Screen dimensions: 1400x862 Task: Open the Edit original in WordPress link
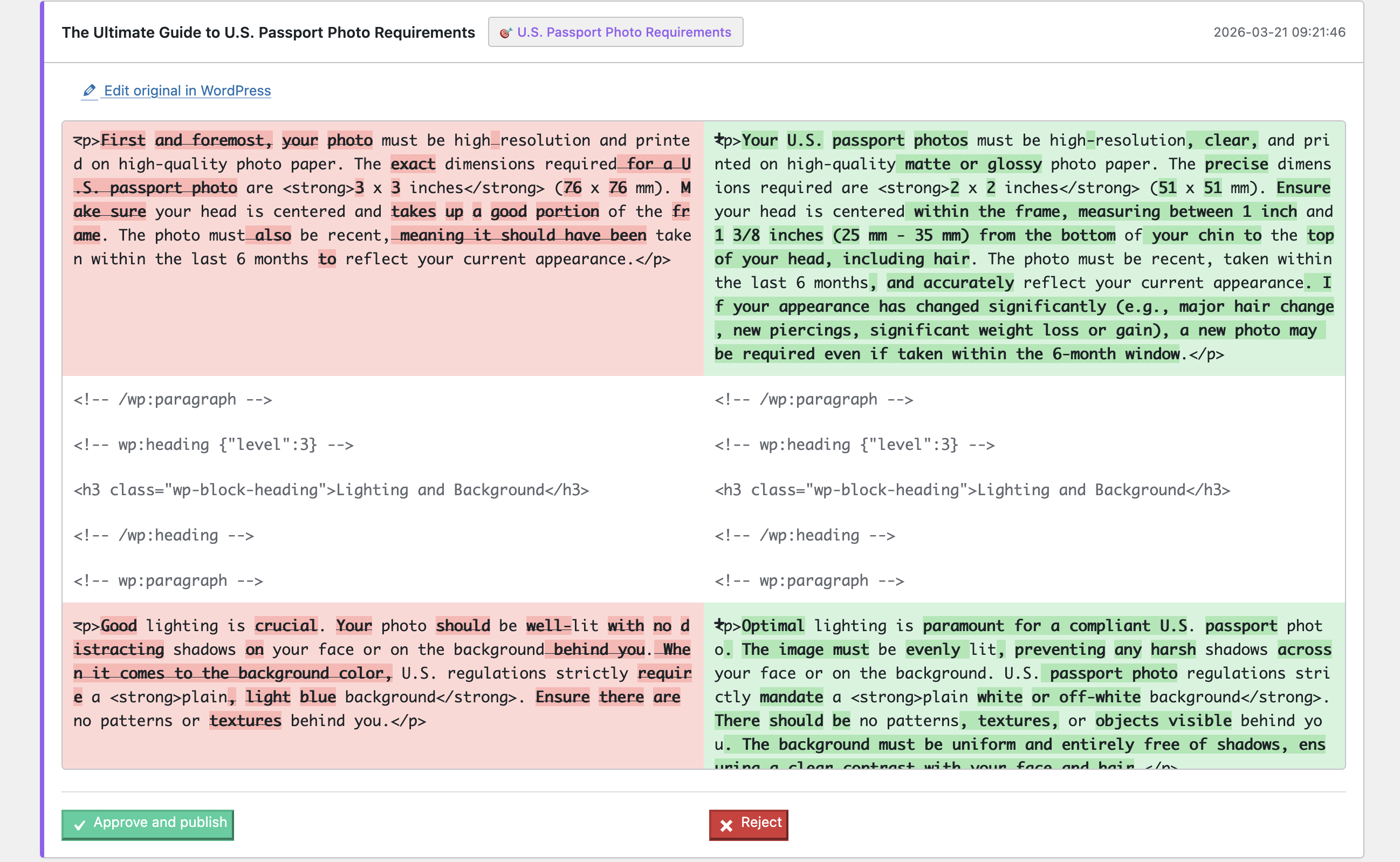pyautogui.click(x=187, y=91)
